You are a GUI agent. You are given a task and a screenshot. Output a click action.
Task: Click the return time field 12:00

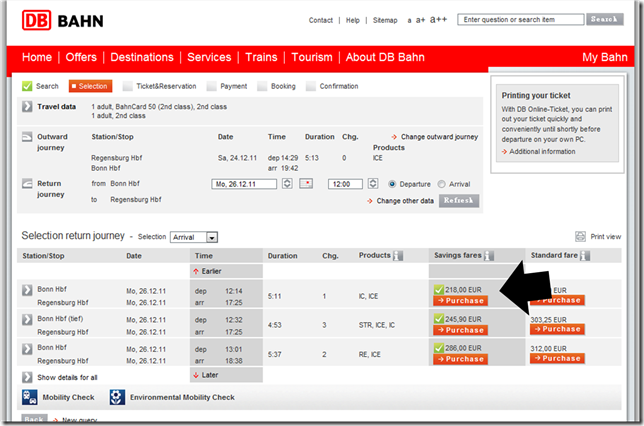pyautogui.click(x=345, y=184)
